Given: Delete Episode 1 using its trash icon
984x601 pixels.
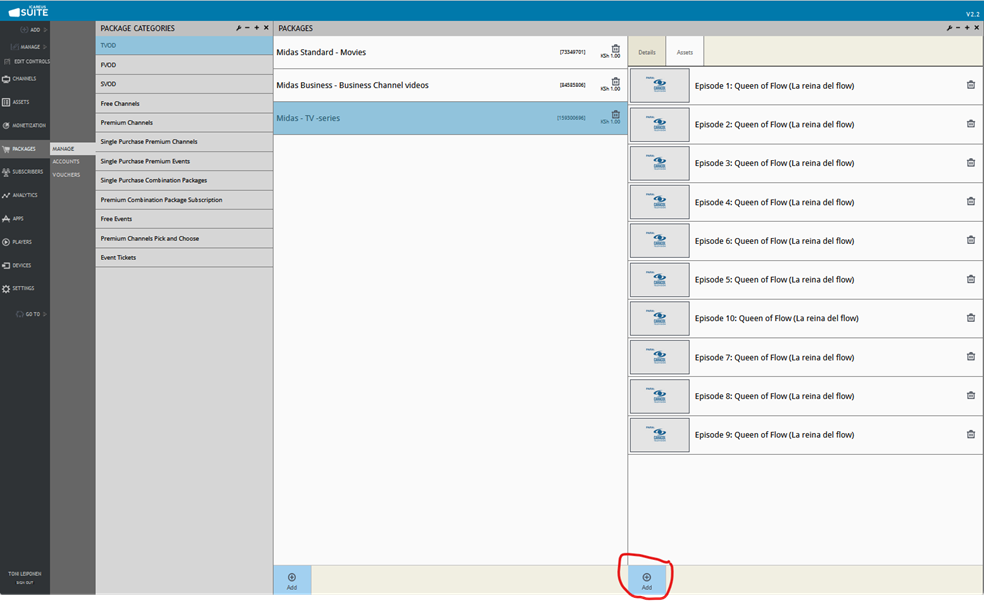Looking at the screenshot, I should (x=970, y=86).
